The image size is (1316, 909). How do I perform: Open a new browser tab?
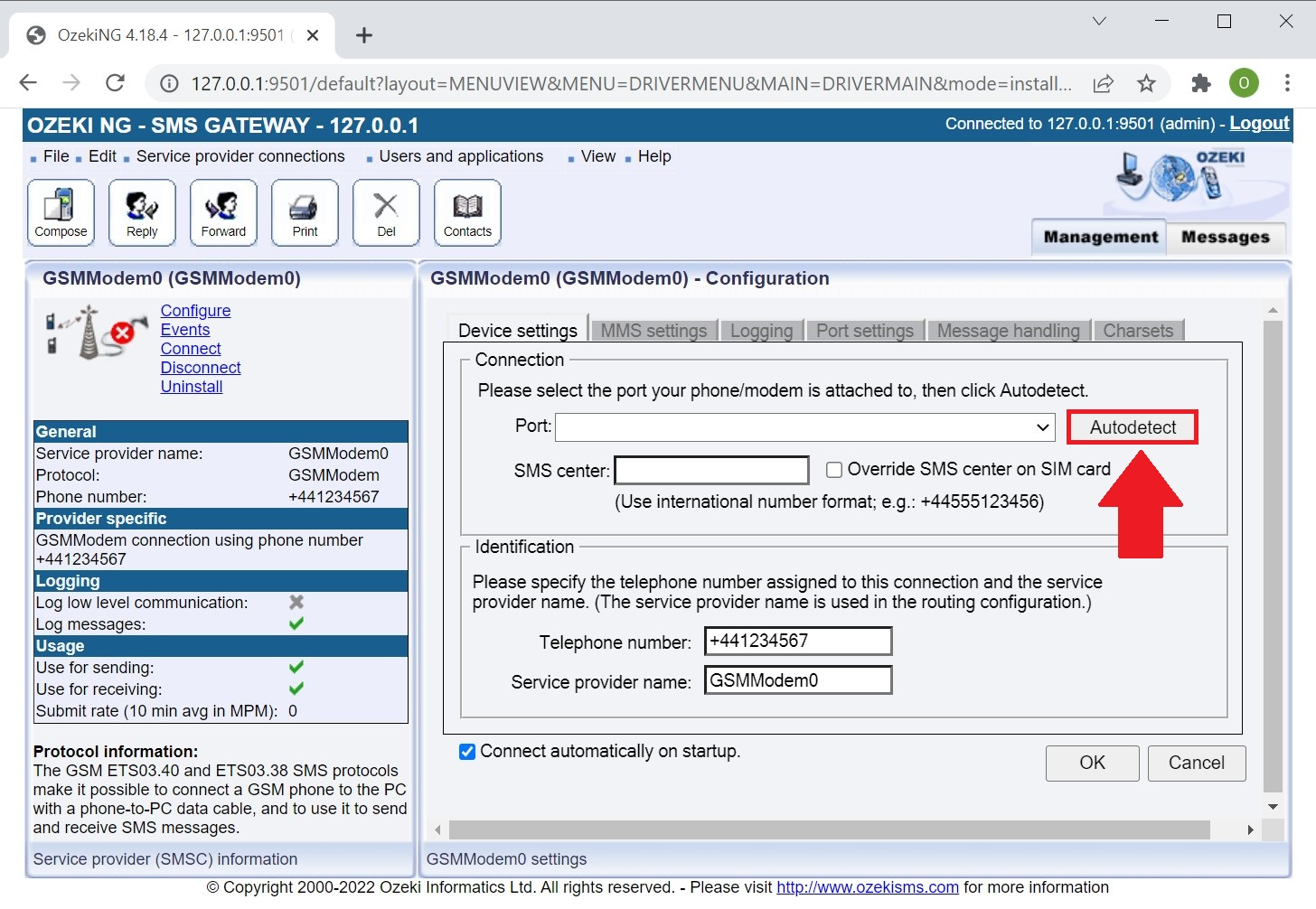pos(364,35)
